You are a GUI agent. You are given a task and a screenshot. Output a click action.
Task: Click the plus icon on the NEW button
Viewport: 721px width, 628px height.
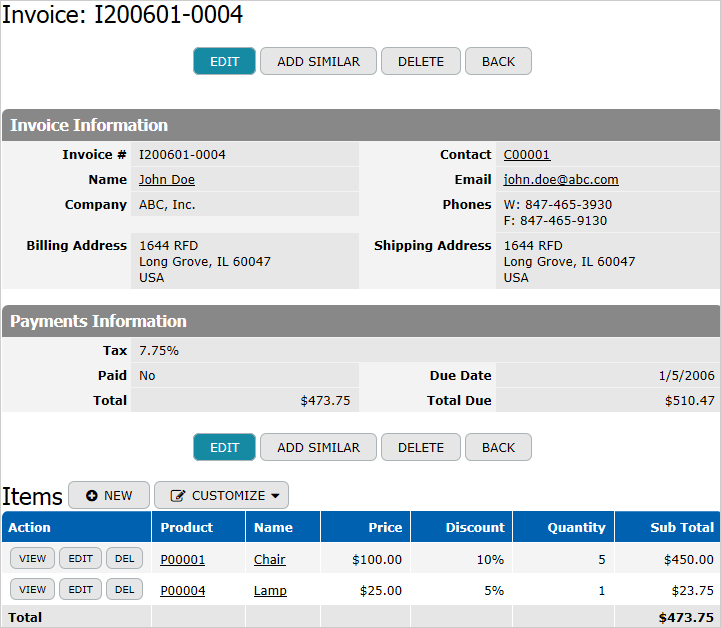coord(92,496)
